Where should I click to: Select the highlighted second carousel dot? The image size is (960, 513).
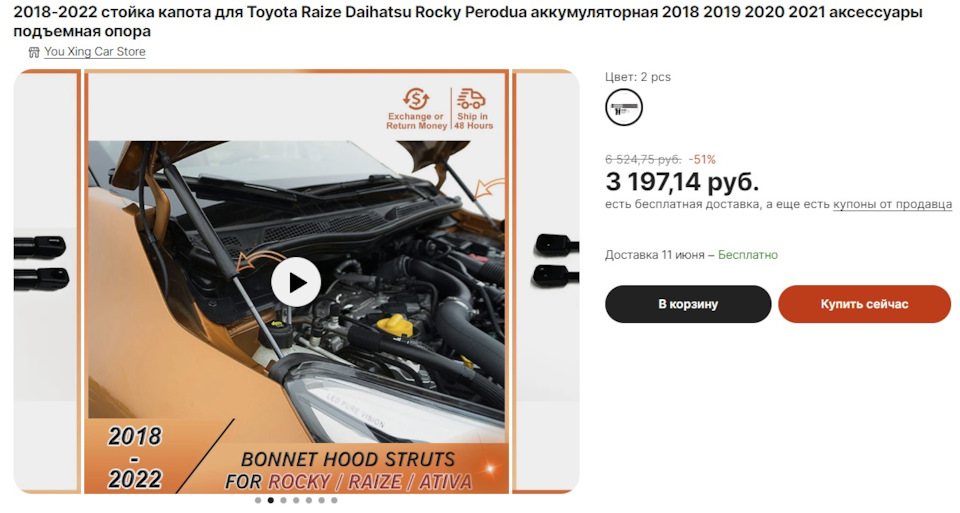pos(271,501)
